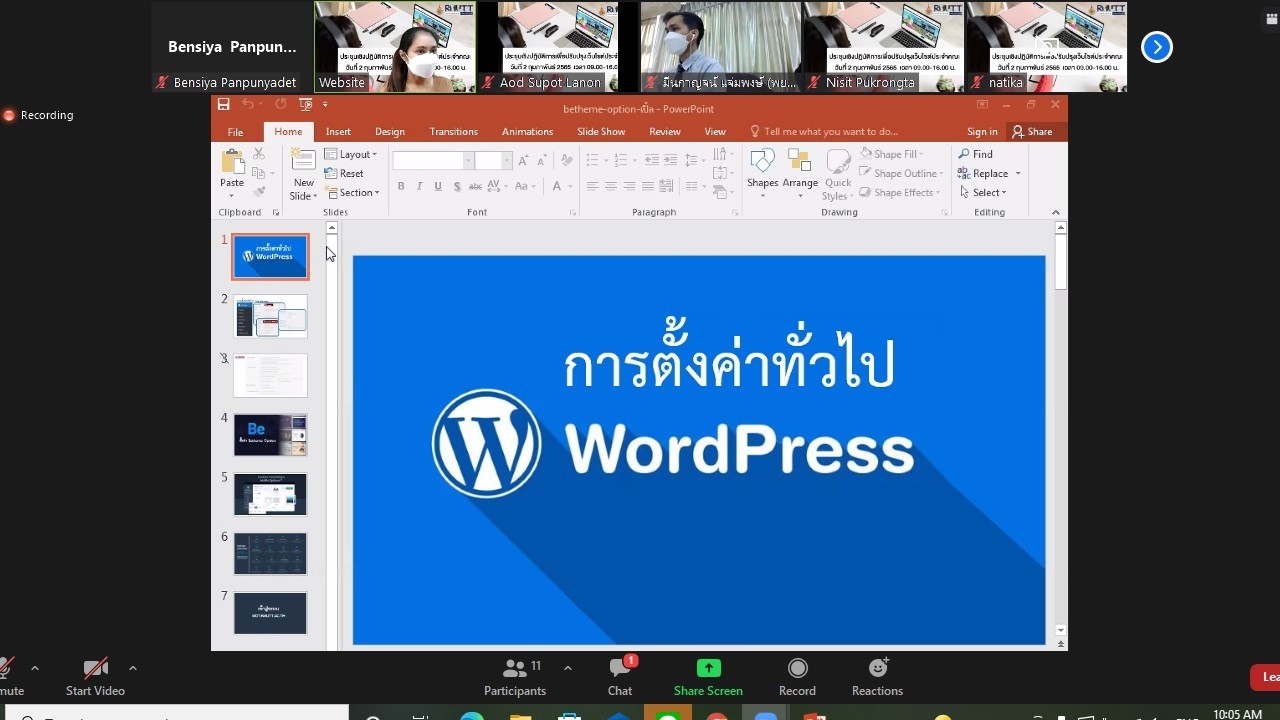Image resolution: width=1280 pixels, height=720 pixels.
Task: Open the Shapes gallery
Action: click(x=762, y=173)
